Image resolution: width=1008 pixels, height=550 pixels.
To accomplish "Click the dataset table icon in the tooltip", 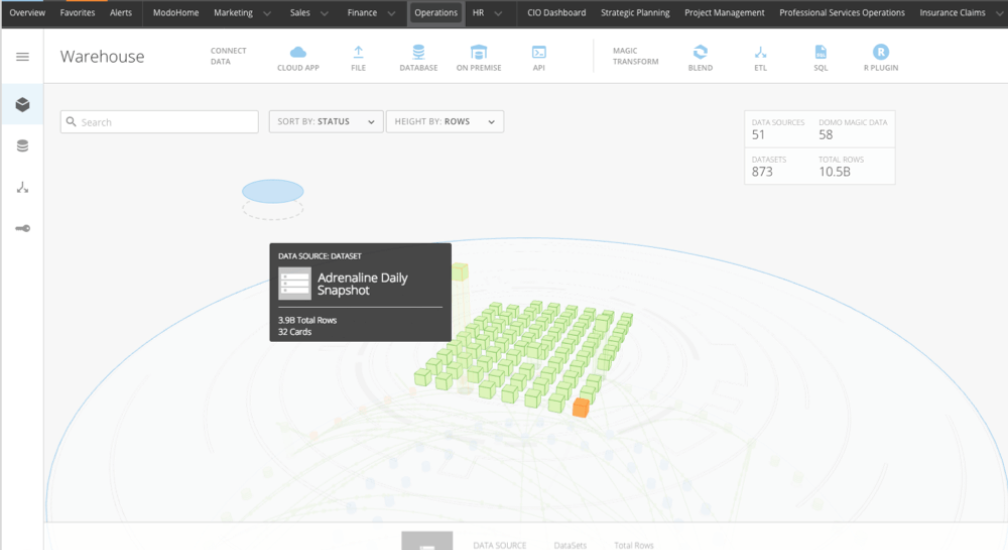I will 294,283.
